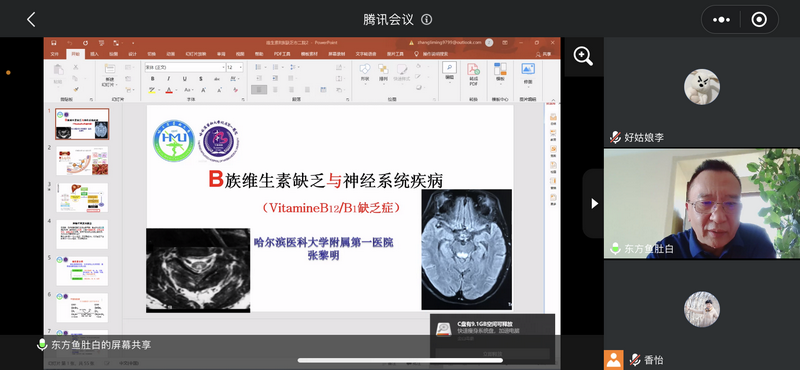Click the Format Painter brush icon

coord(76,89)
